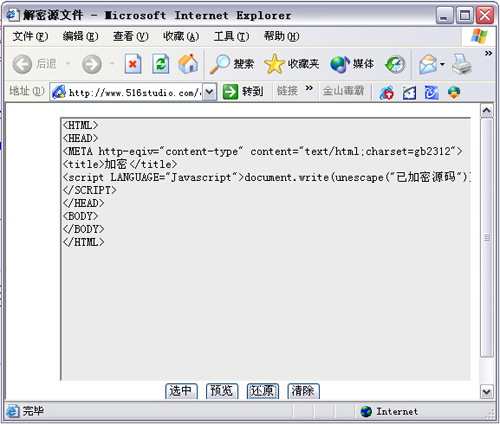Refresh the page with green arrows icon

coord(161,63)
